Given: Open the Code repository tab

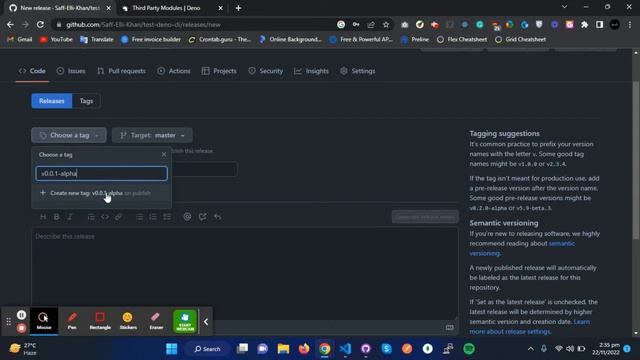Looking at the screenshot, I should pyautogui.click(x=32, y=71).
